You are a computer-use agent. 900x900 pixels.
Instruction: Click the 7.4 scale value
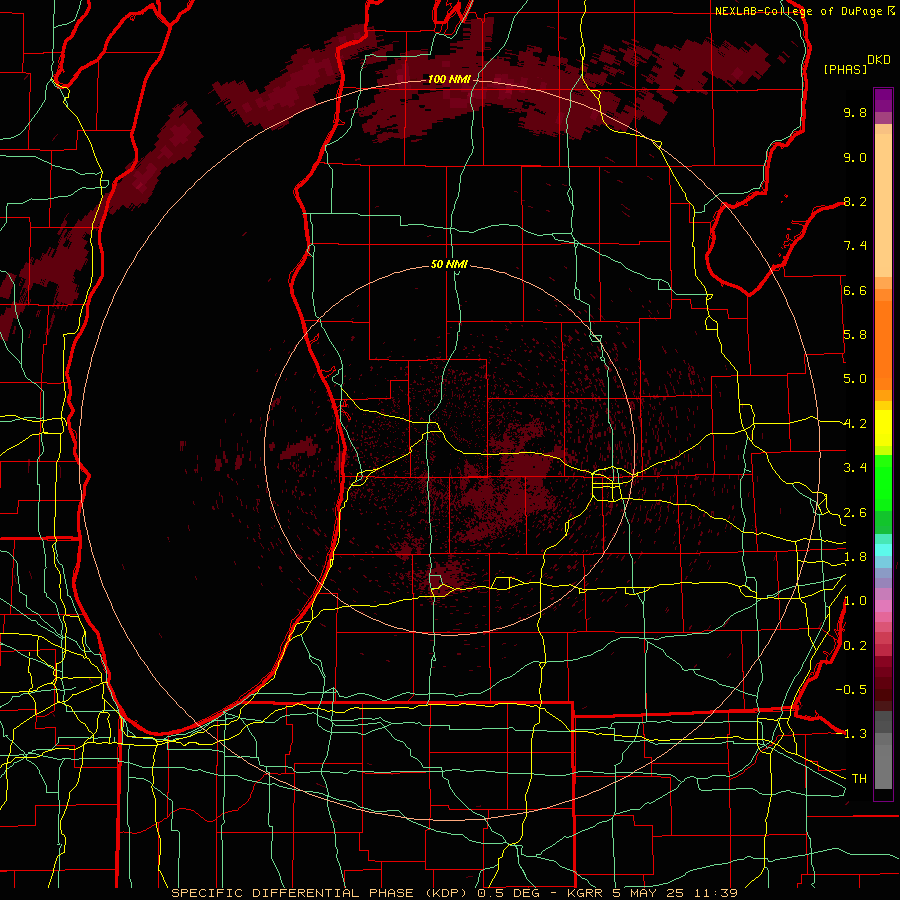point(855,246)
